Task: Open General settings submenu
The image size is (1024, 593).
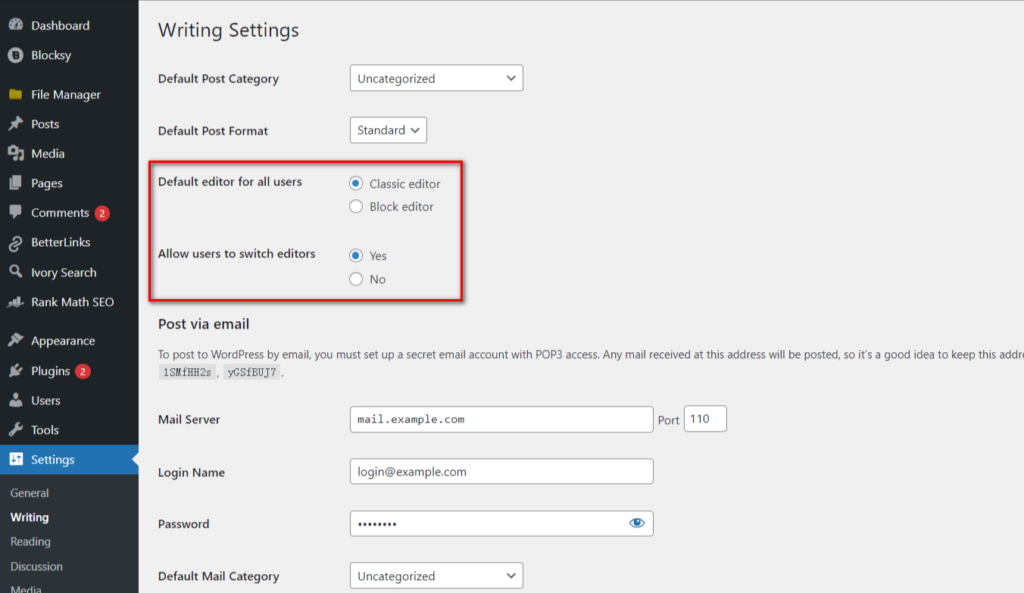Action: (x=29, y=493)
